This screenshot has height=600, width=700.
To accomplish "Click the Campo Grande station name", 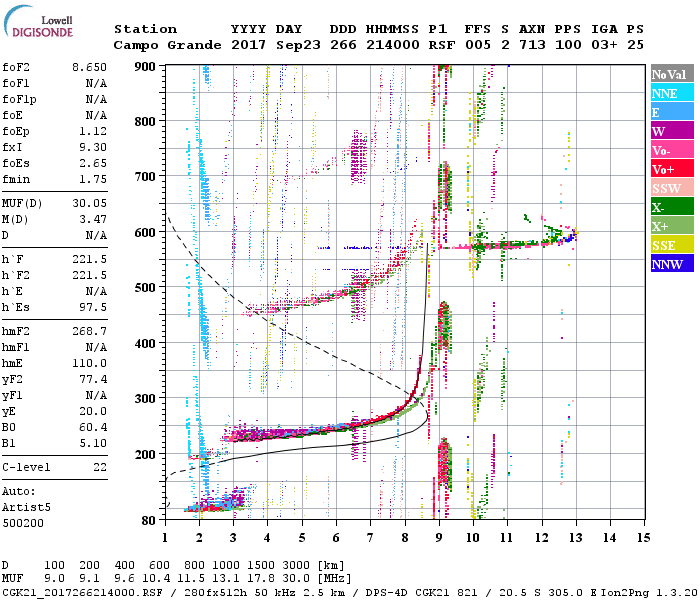I will tap(167, 45).
